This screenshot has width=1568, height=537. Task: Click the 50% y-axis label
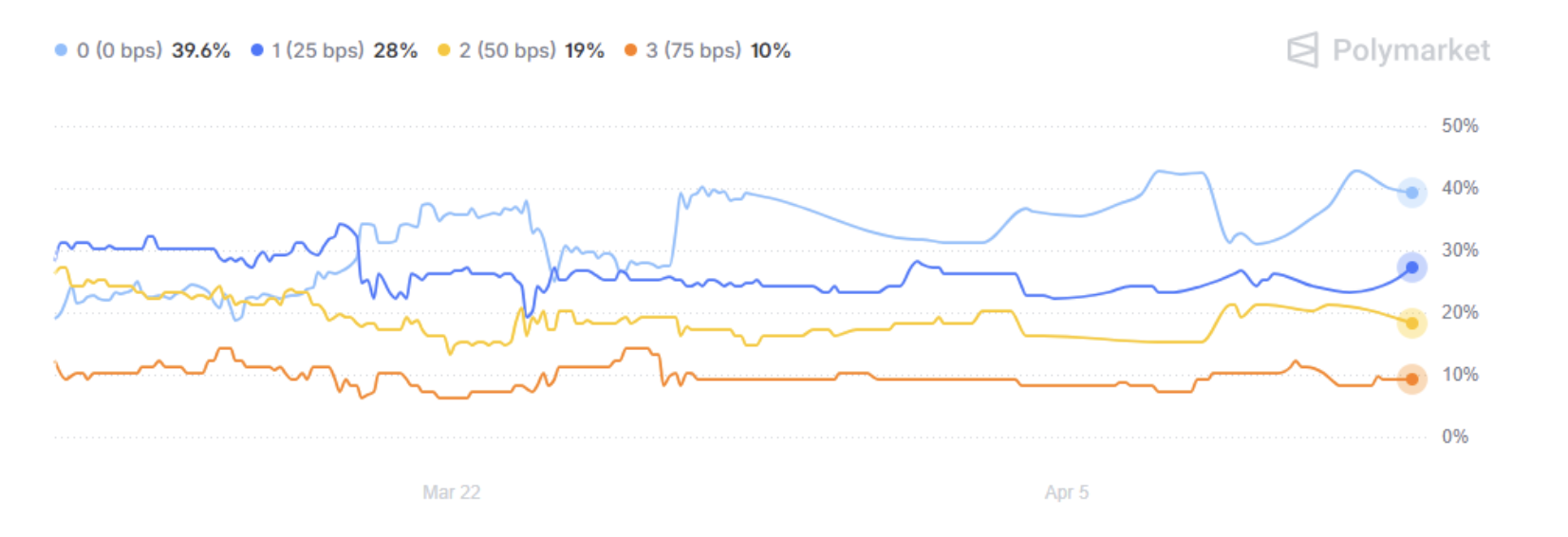[x=1459, y=126]
